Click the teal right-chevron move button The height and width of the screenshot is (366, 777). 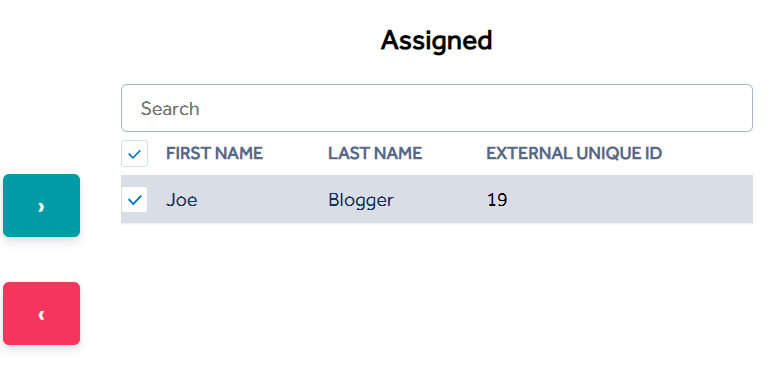(42, 206)
